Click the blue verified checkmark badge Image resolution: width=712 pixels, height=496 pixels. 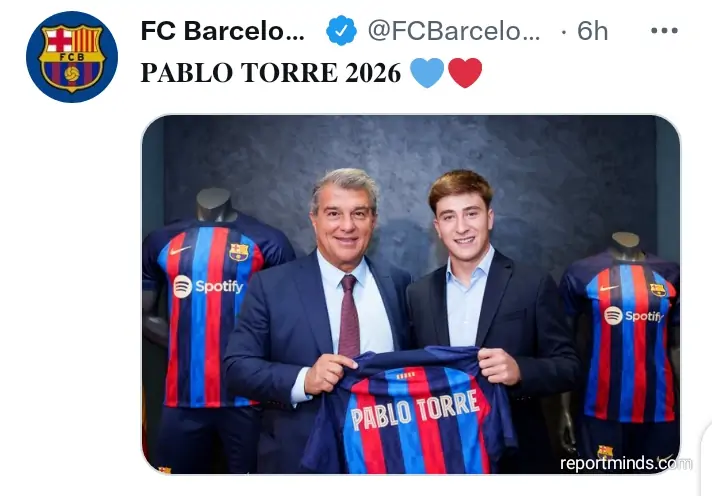click(341, 31)
